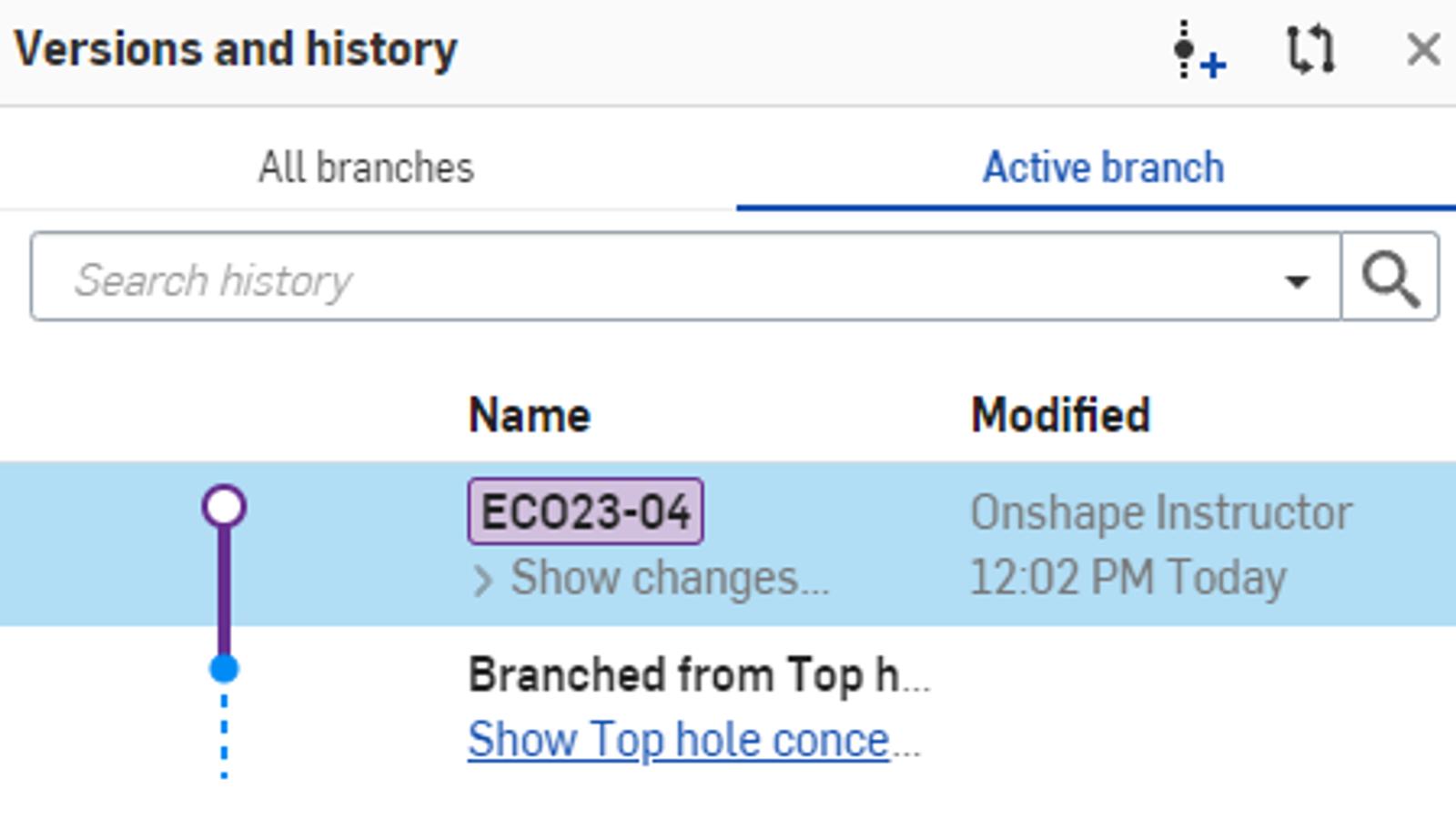Close the Versions and history panel
This screenshot has height=830, width=1456.
click(x=1421, y=50)
